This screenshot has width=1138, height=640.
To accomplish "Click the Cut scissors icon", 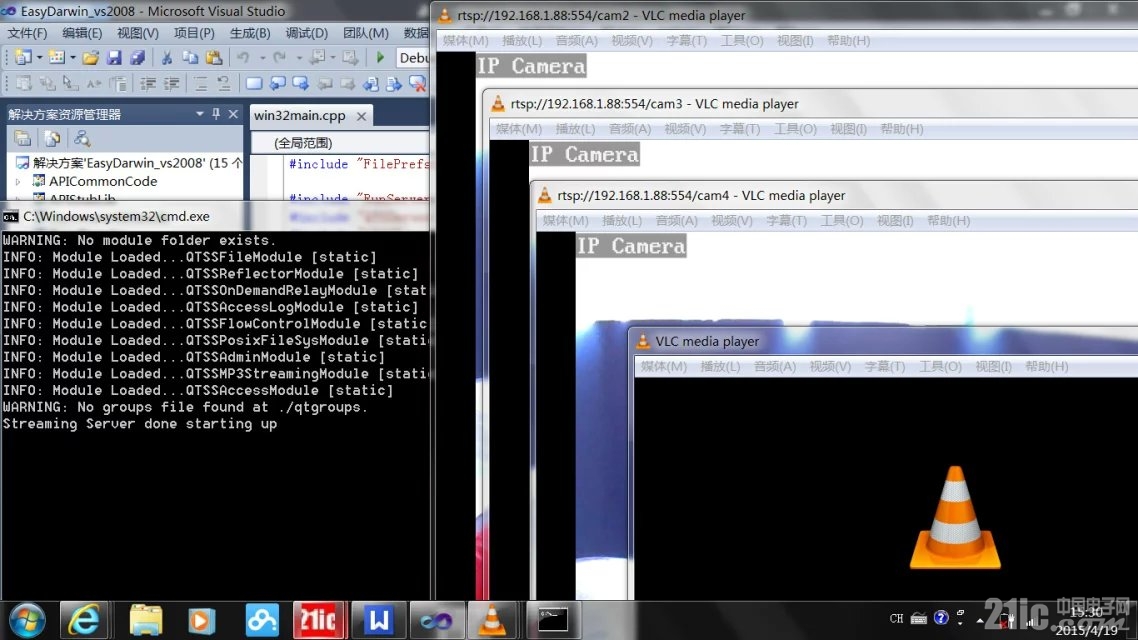I will (166, 57).
